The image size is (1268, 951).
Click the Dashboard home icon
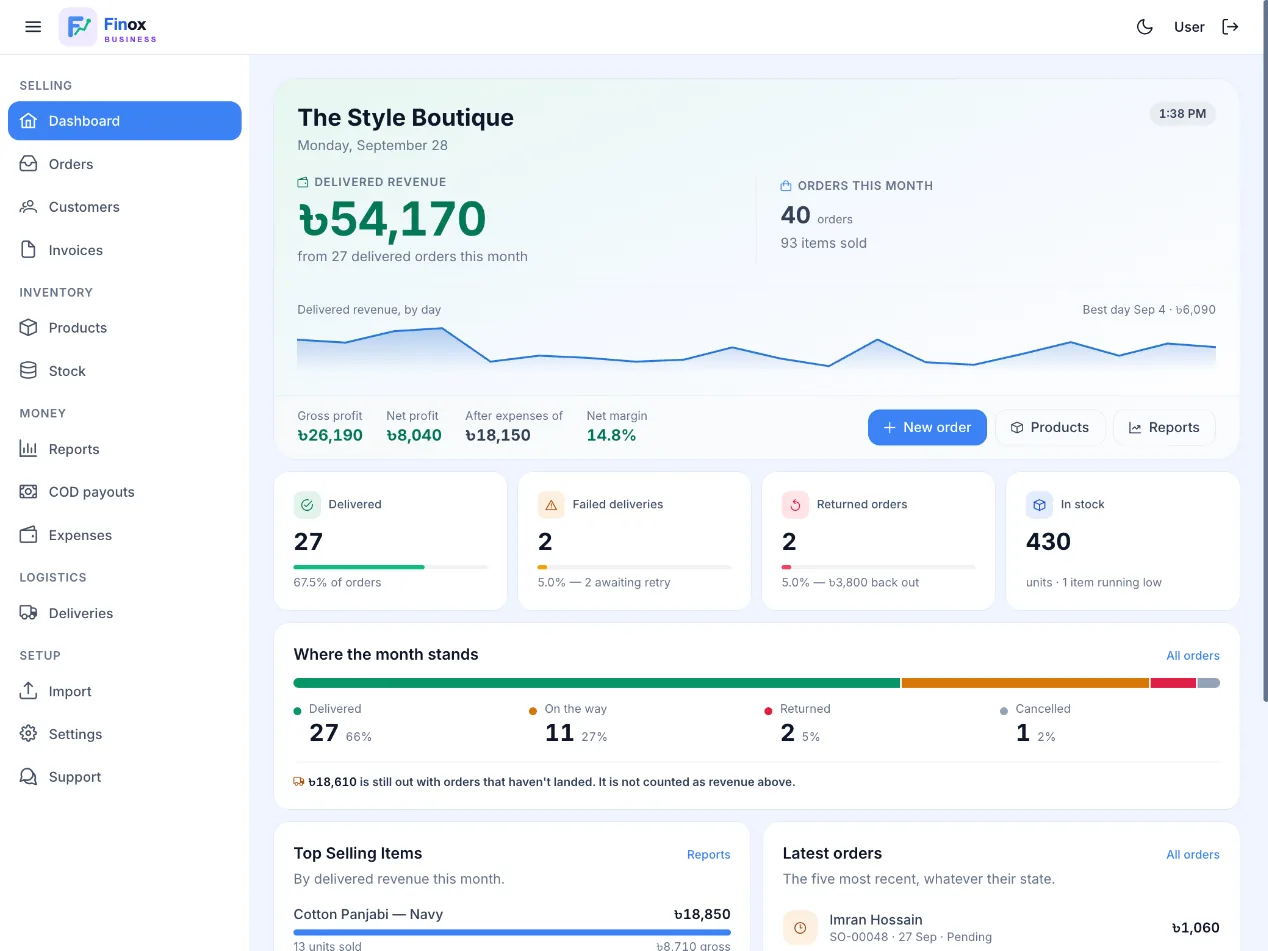click(x=29, y=121)
